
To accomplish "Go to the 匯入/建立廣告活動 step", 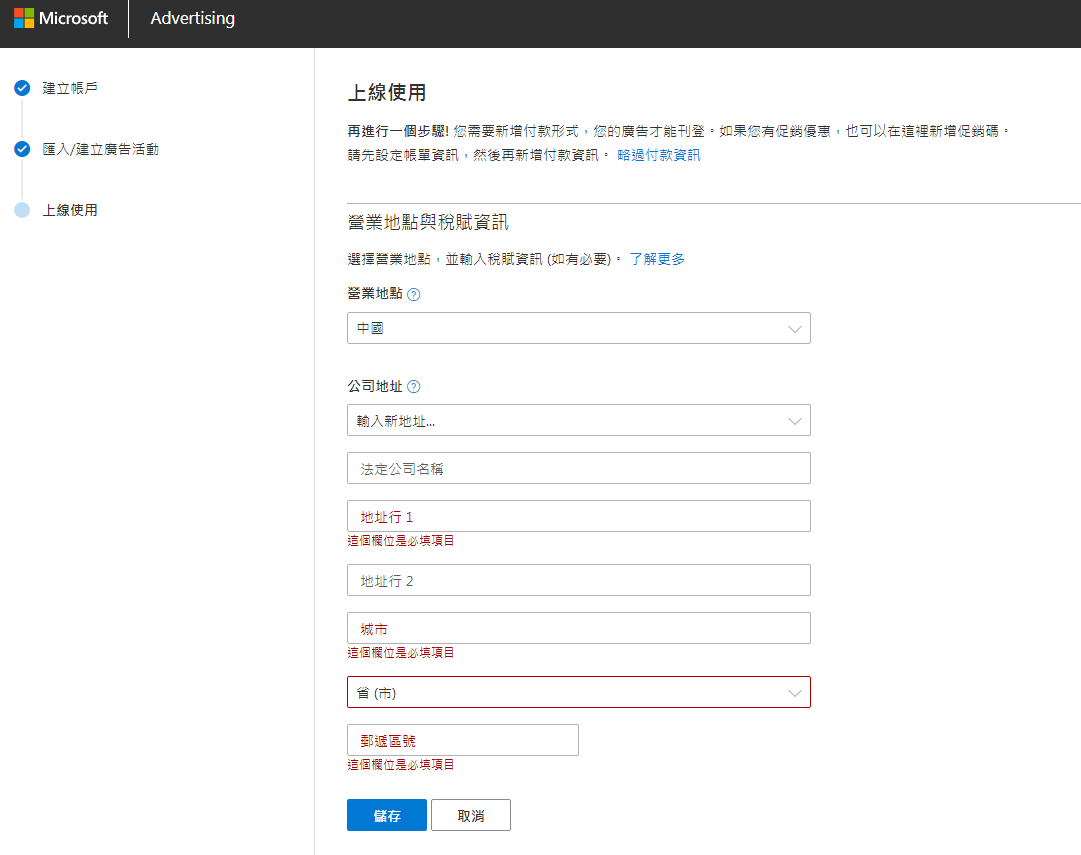I will (100, 149).
